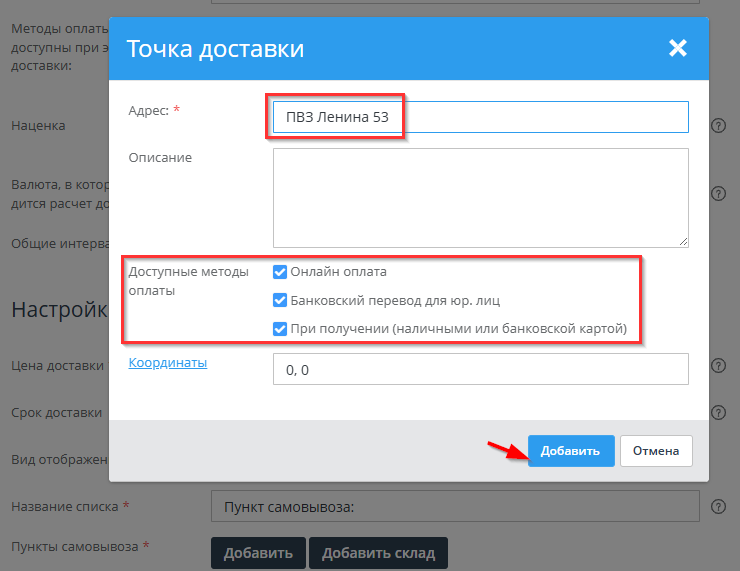Viewport: 740px width, 571px height.
Task: Click the Адрес field containing ПВЗ Ленина 53
Action: pos(480,117)
